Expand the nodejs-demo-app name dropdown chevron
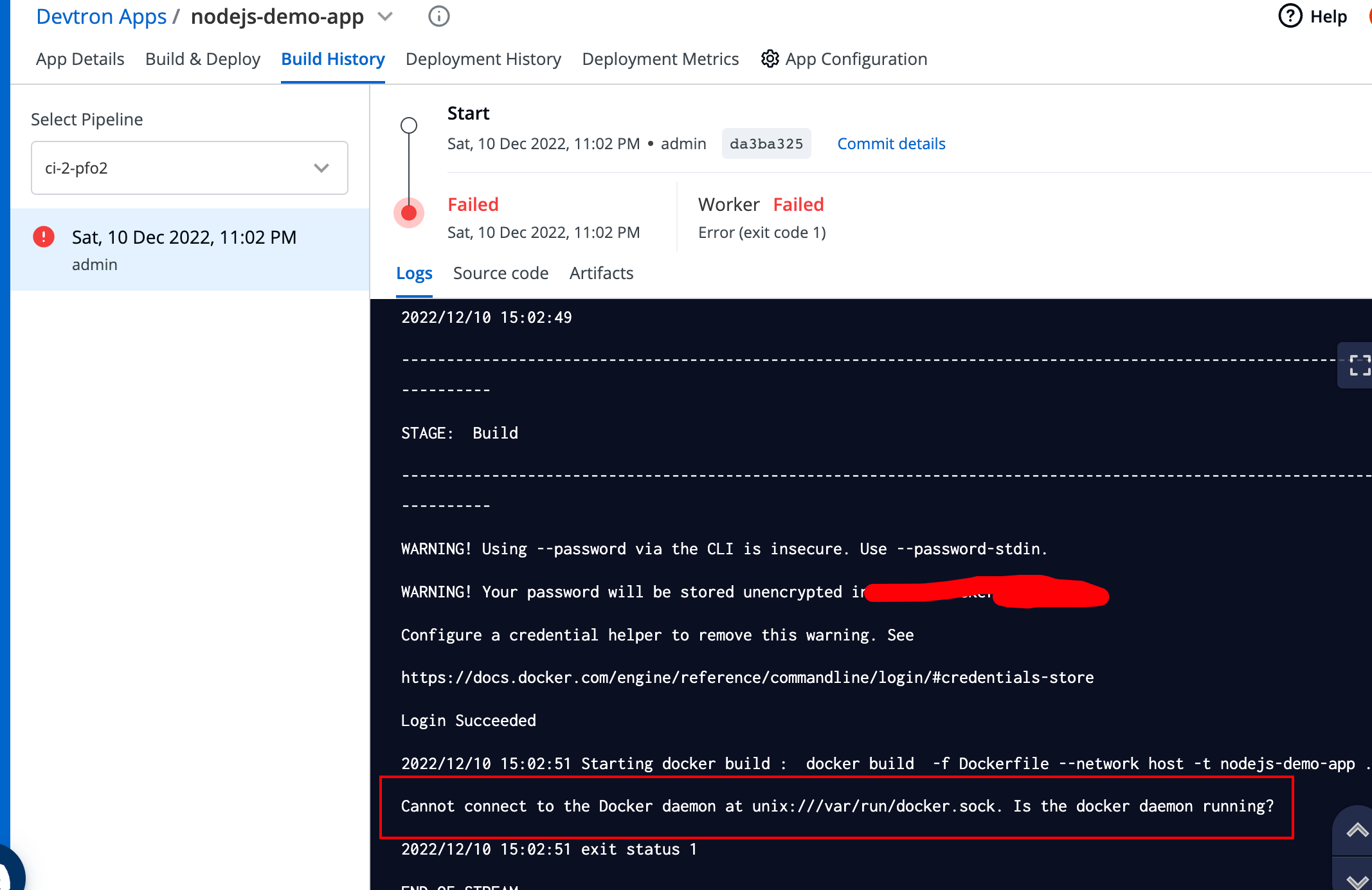1372x890 pixels. click(x=385, y=17)
